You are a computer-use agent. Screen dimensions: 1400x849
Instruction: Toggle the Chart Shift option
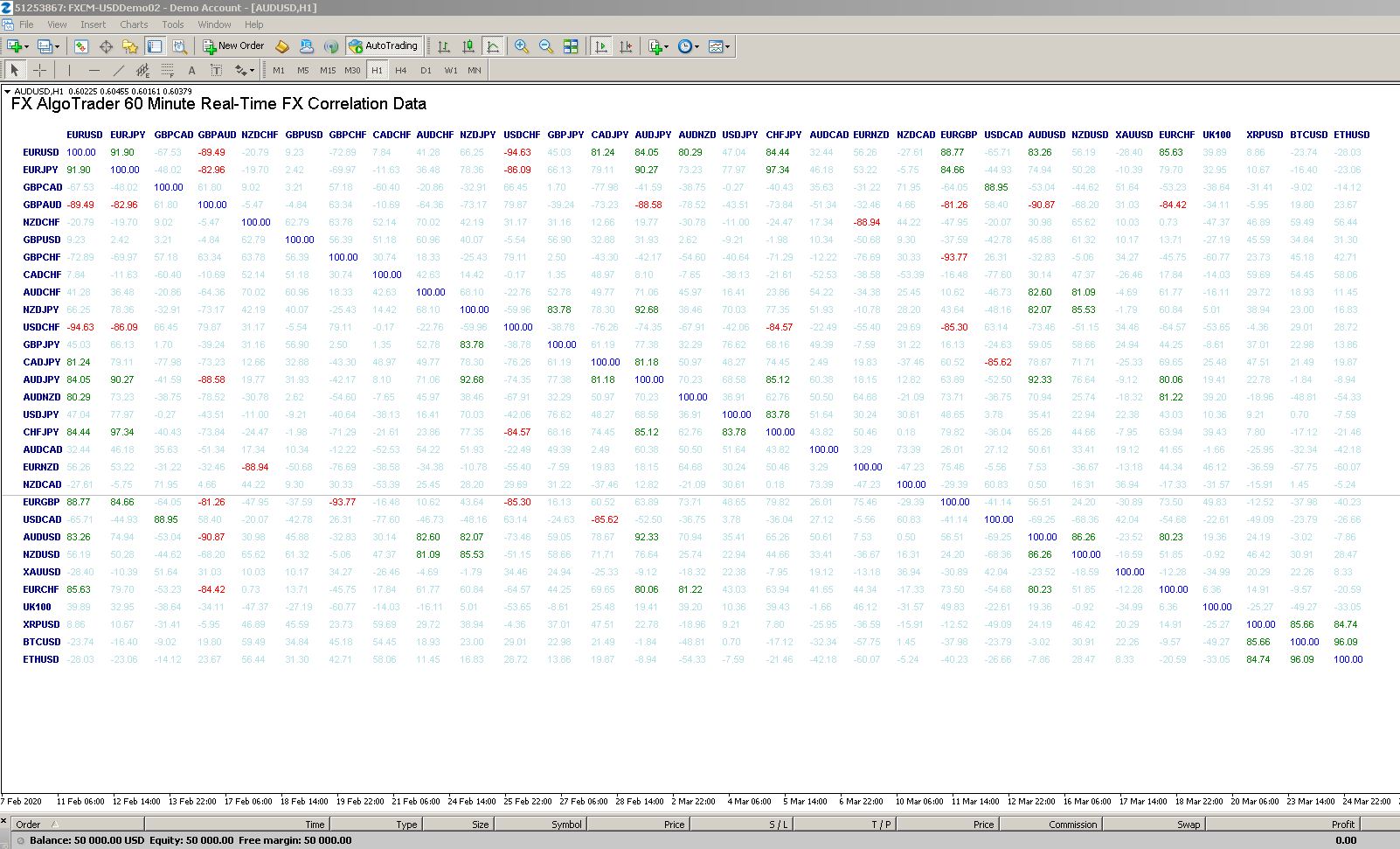tap(626, 46)
